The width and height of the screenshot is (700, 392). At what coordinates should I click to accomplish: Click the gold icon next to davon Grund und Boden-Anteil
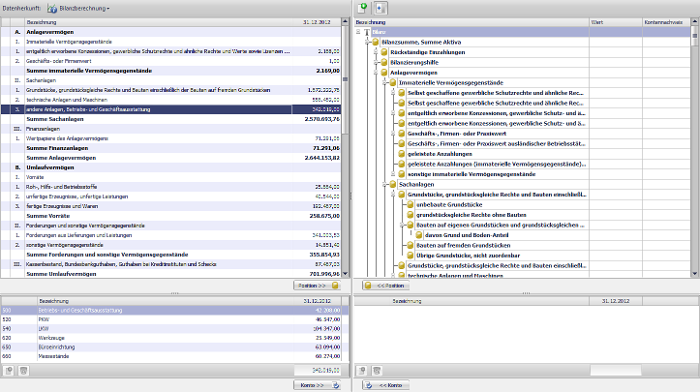click(x=419, y=235)
